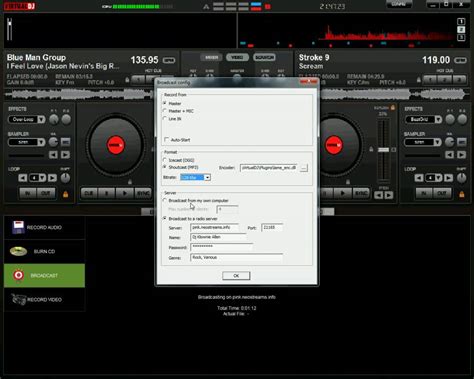
Task: Select the Broadcast panel
Action: (44, 275)
